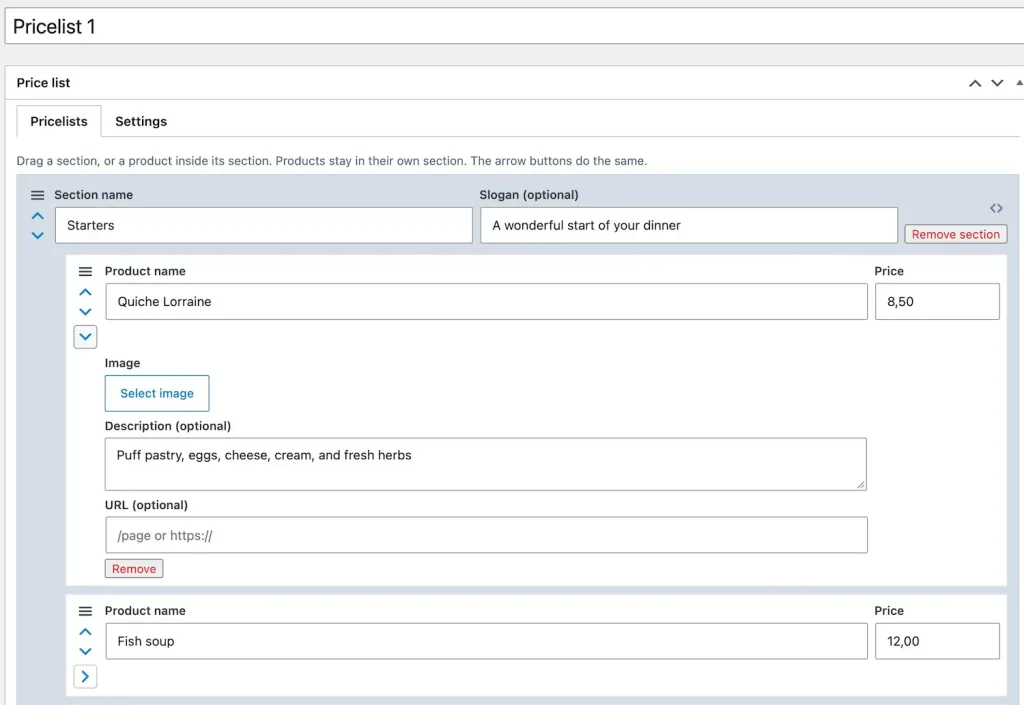Click the Description (optional) label
The width and height of the screenshot is (1024, 705).
point(168,426)
